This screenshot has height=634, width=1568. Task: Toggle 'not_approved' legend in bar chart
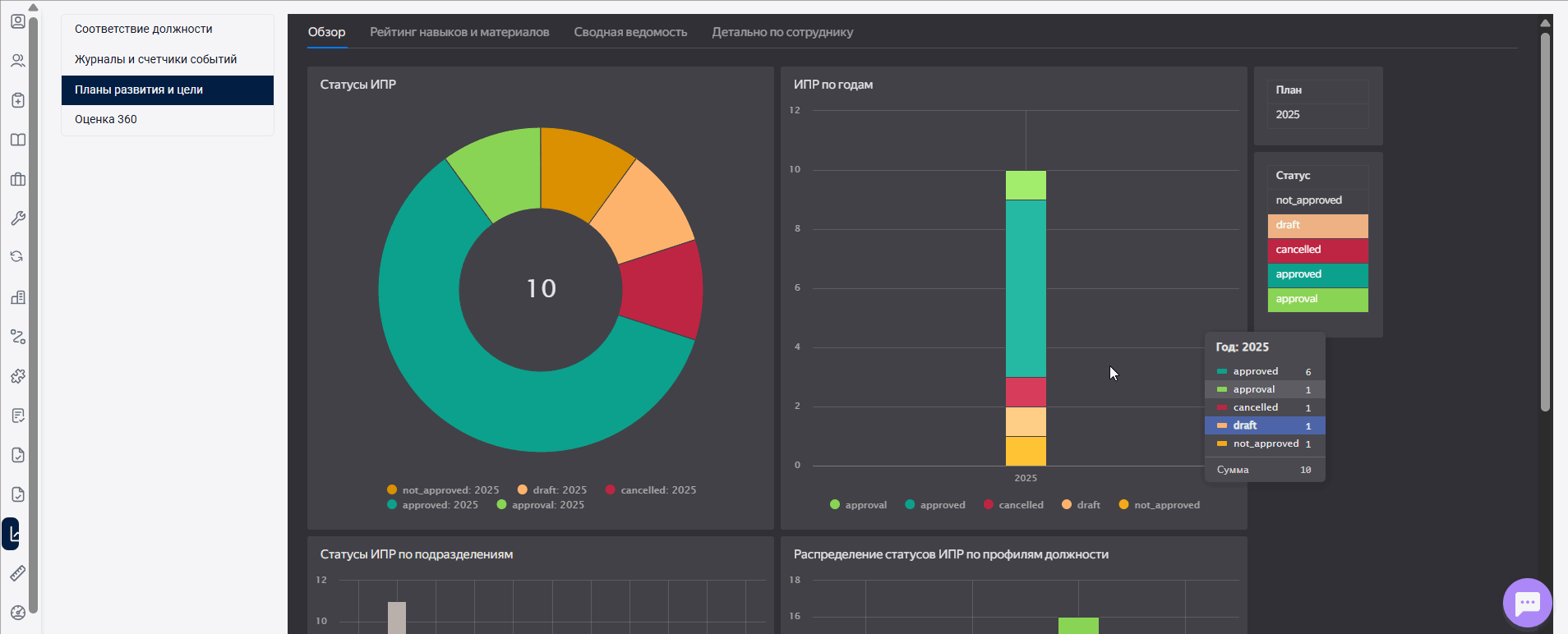click(1159, 505)
